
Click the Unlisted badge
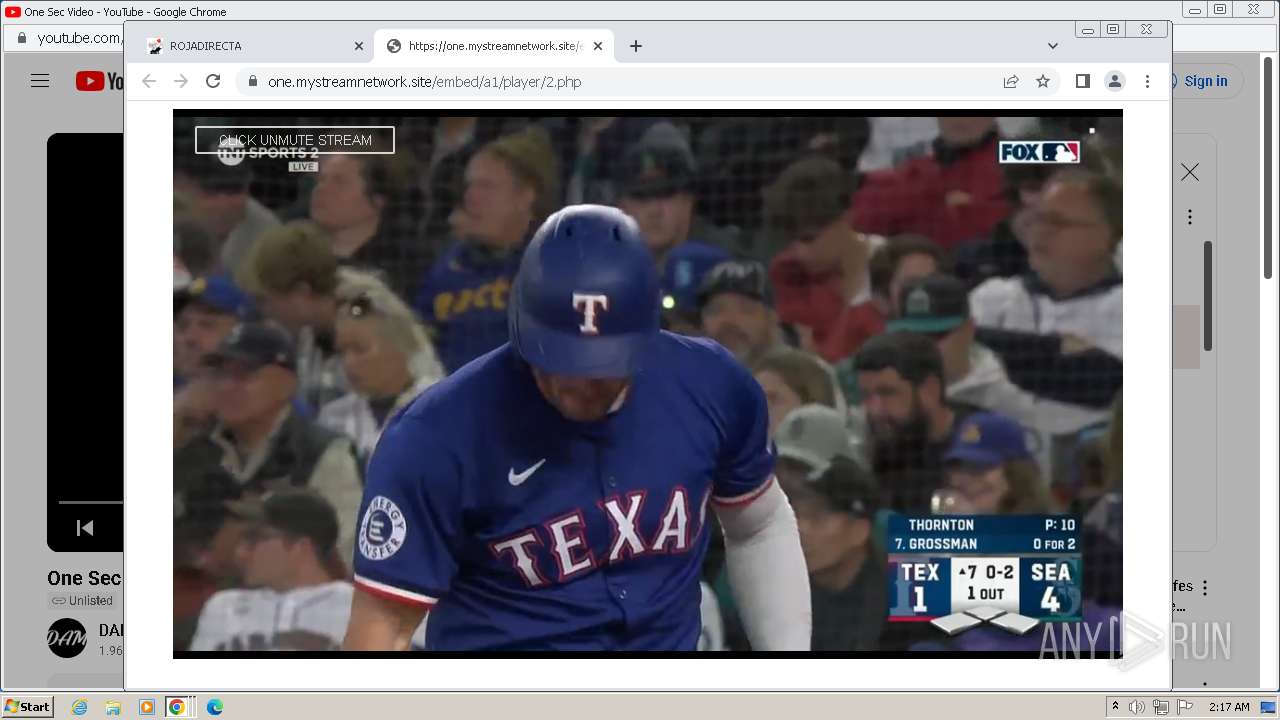(82, 601)
